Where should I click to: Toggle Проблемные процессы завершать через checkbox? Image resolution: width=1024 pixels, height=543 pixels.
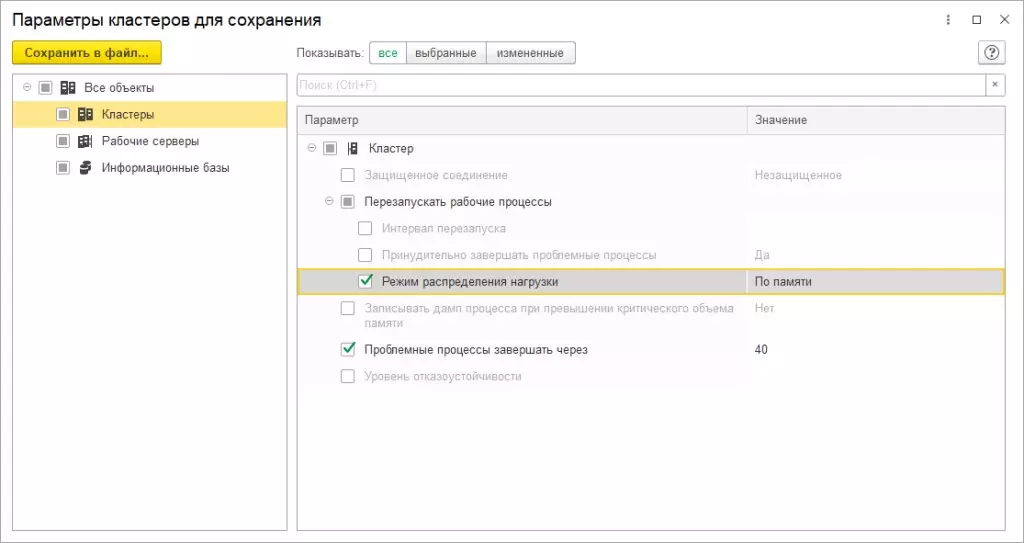coord(348,350)
